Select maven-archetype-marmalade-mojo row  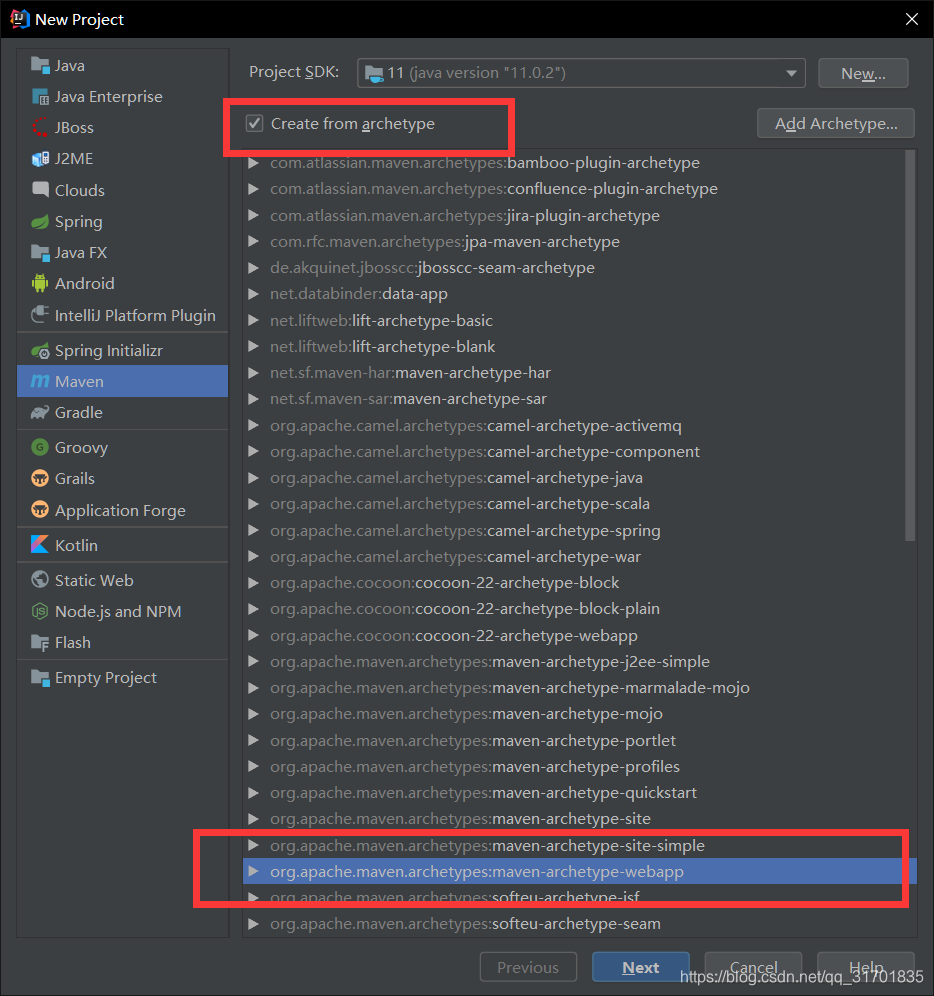[x=579, y=687]
